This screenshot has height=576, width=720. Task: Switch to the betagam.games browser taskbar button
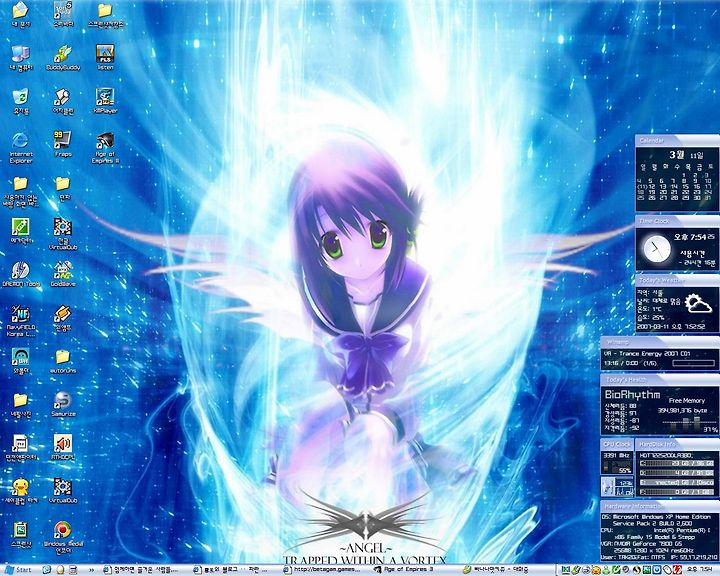(324, 570)
